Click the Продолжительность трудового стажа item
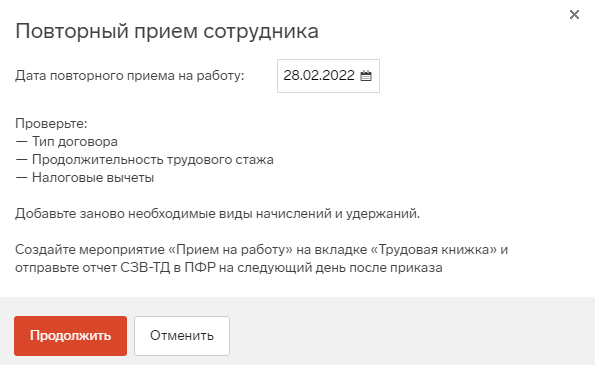The width and height of the screenshot is (595, 365). pos(144,159)
